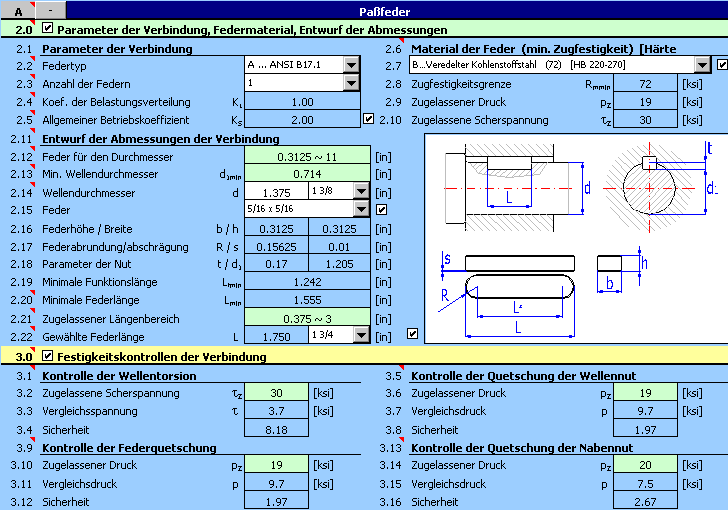Open the Wellendurchmesser 1 3/8 dropdown
The width and height of the screenshot is (728, 510).
(x=361, y=191)
